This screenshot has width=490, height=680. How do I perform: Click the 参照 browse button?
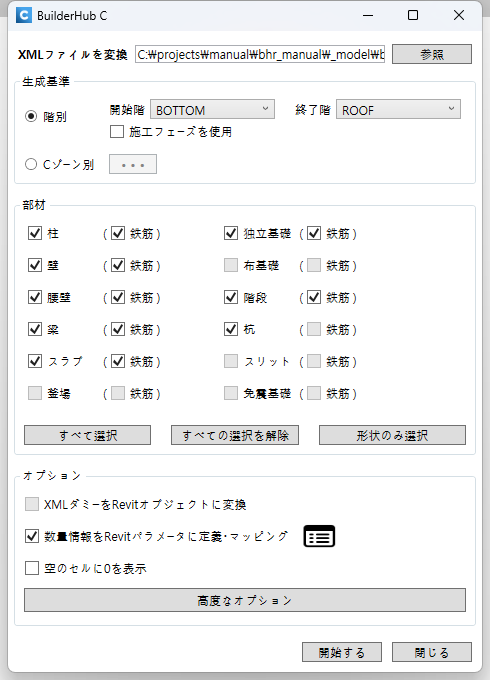(x=432, y=54)
